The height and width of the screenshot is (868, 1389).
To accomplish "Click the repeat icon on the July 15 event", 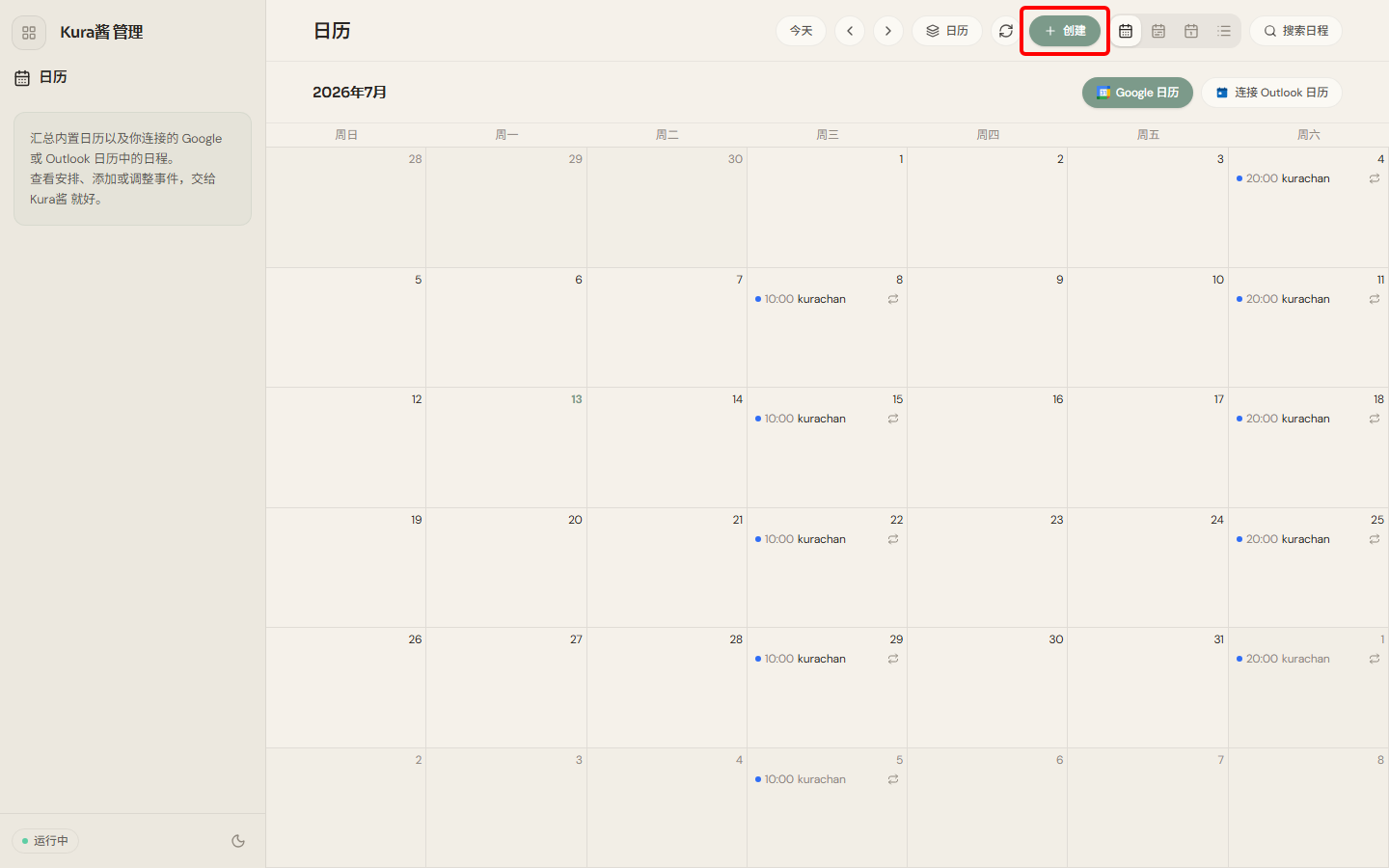I will click(893, 419).
